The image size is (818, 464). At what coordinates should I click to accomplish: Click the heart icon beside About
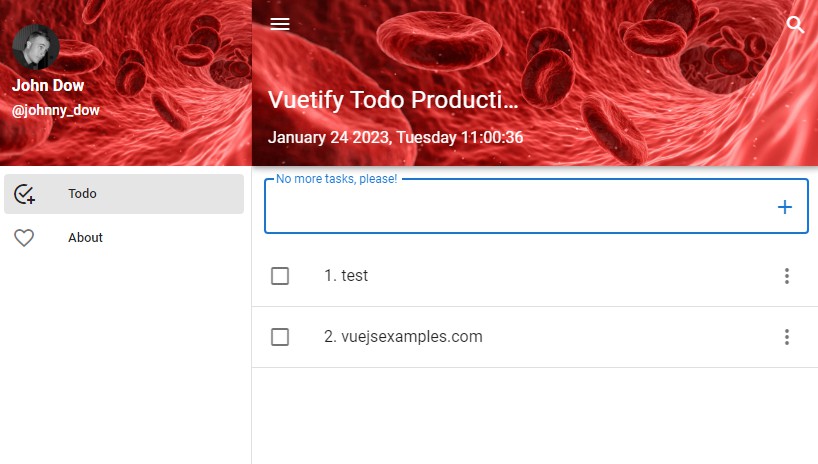point(24,238)
